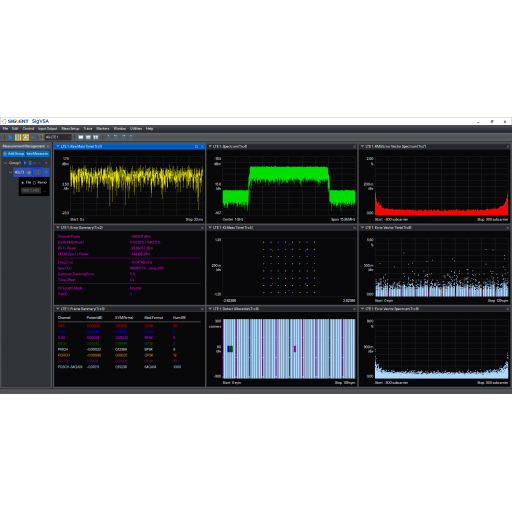Open the MeasSetup menu
Image resolution: width=512 pixels, height=512 pixels.
(70, 129)
